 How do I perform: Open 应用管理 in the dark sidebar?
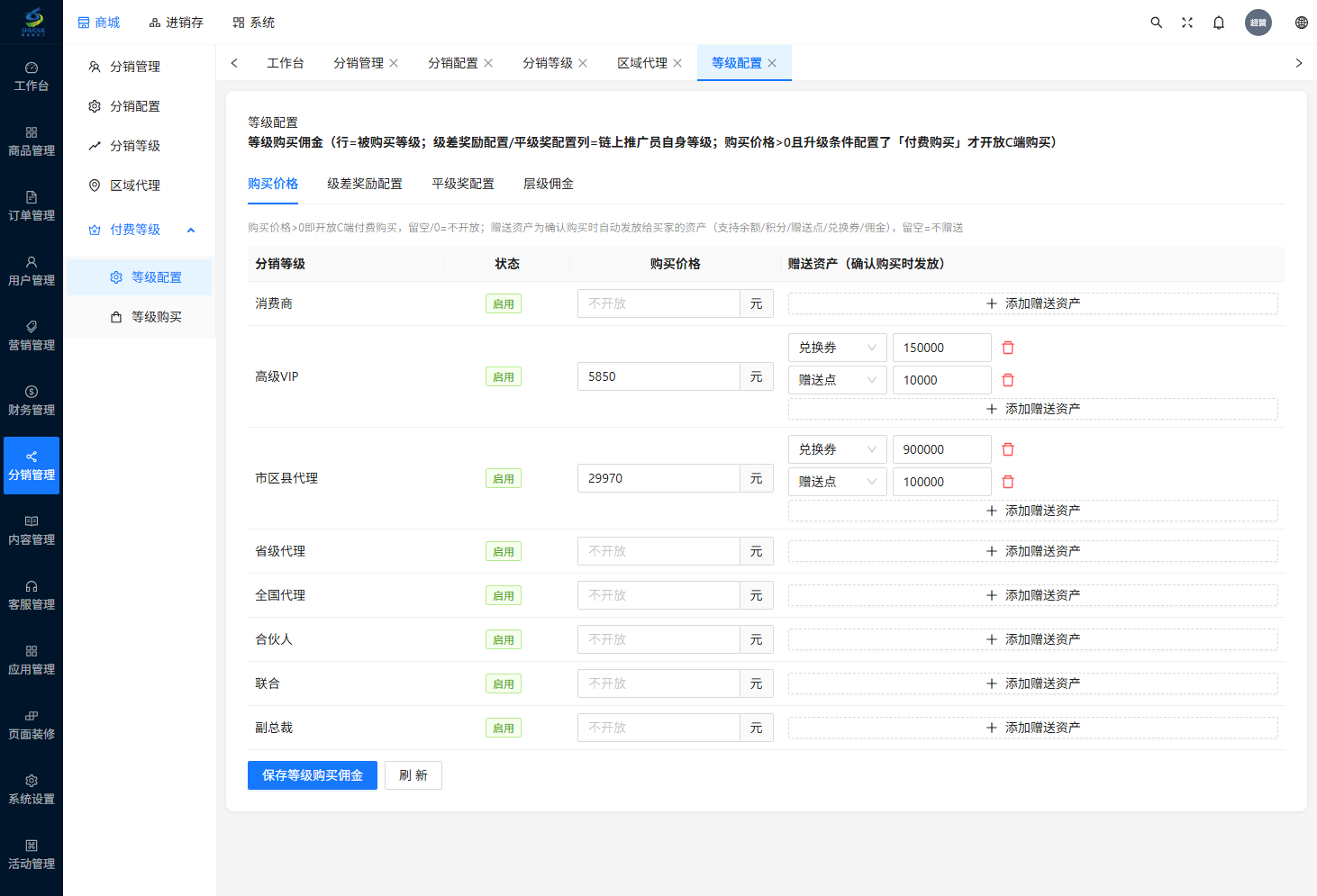[32, 660]
